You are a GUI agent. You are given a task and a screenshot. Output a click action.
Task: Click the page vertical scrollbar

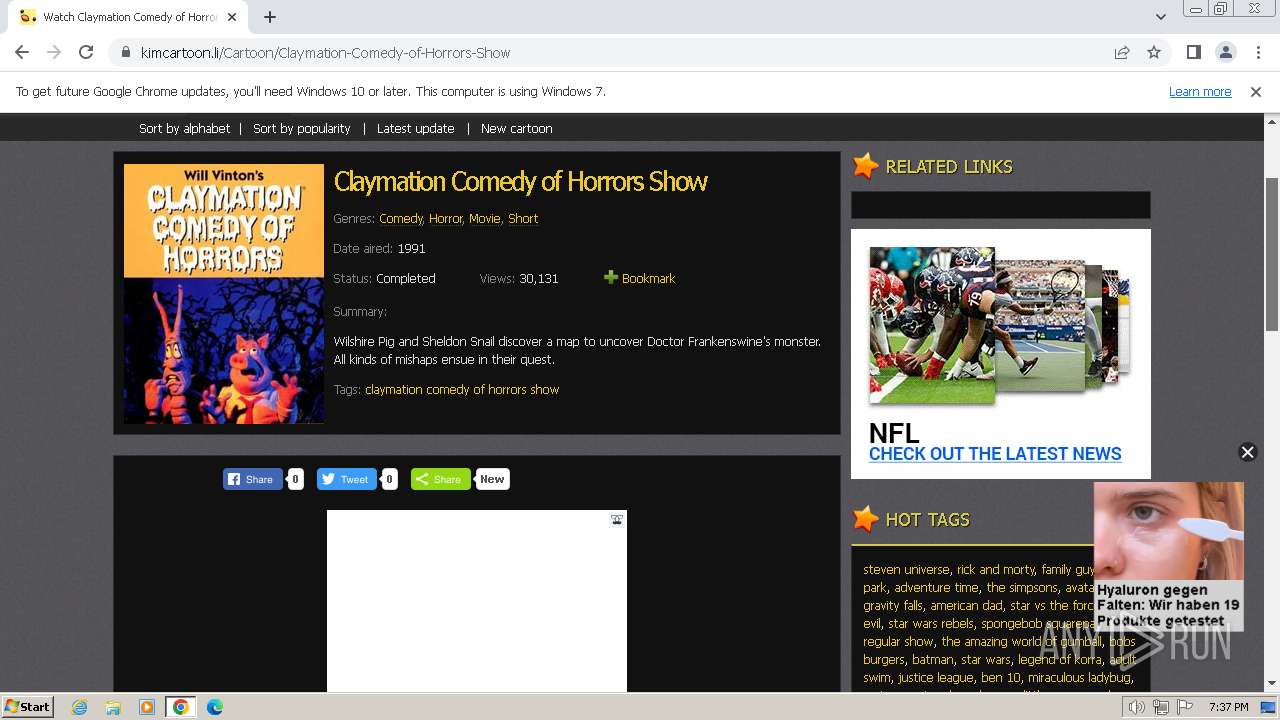(x=1272, y=254)
